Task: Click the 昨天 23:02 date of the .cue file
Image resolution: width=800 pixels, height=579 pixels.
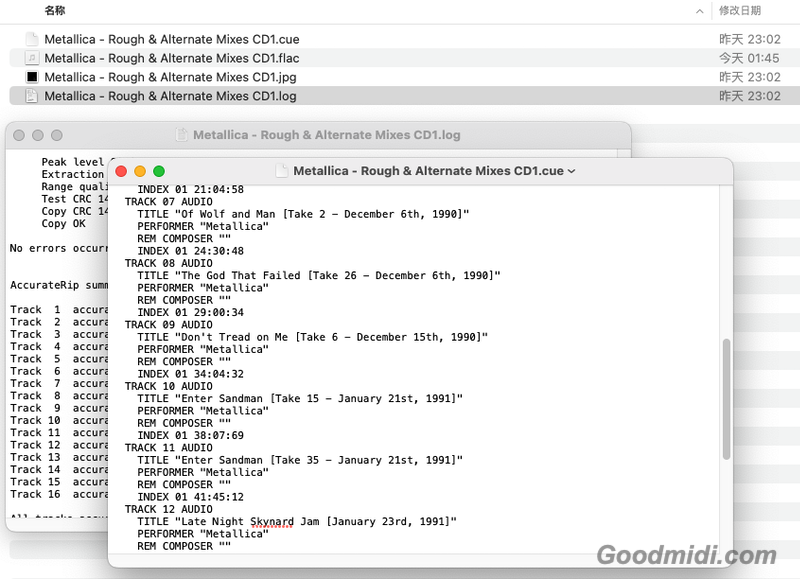Action: tap(749, 39)
